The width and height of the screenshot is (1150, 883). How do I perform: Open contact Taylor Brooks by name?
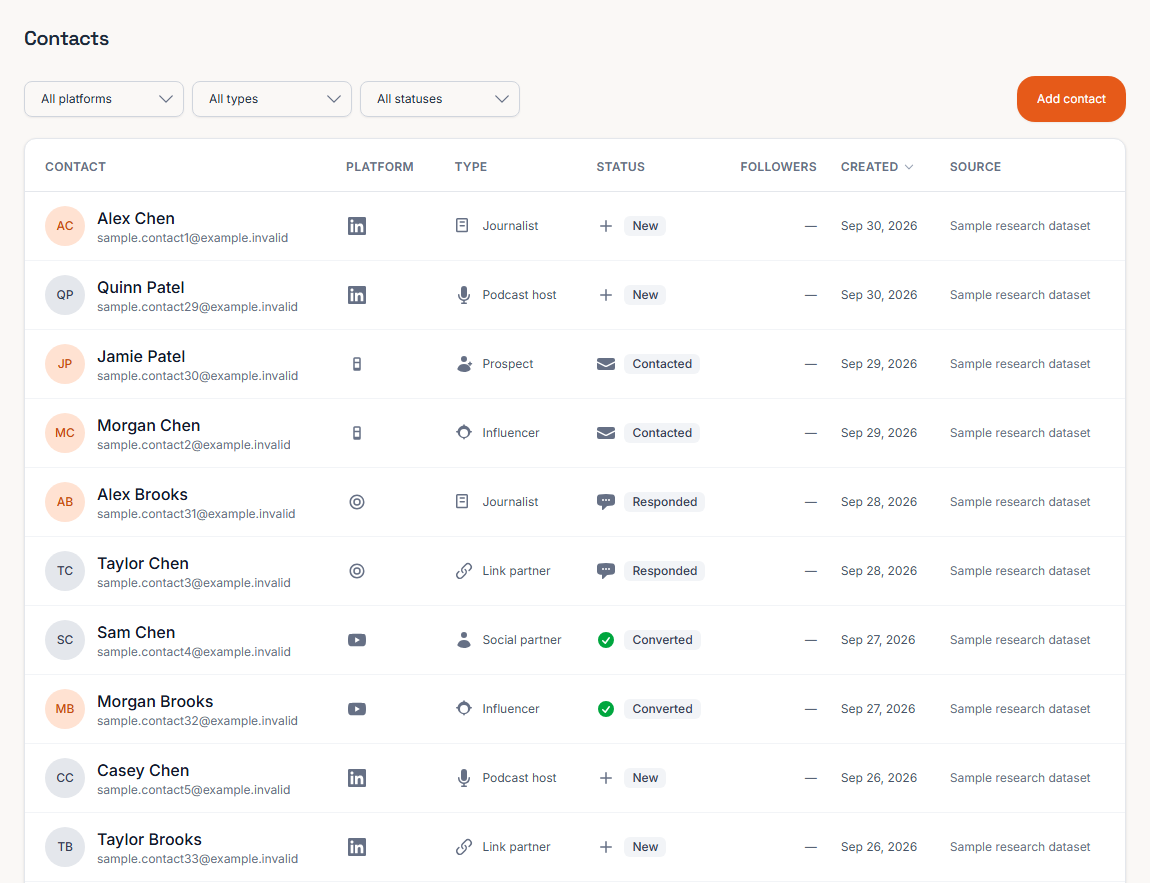[x=149, y=839]
